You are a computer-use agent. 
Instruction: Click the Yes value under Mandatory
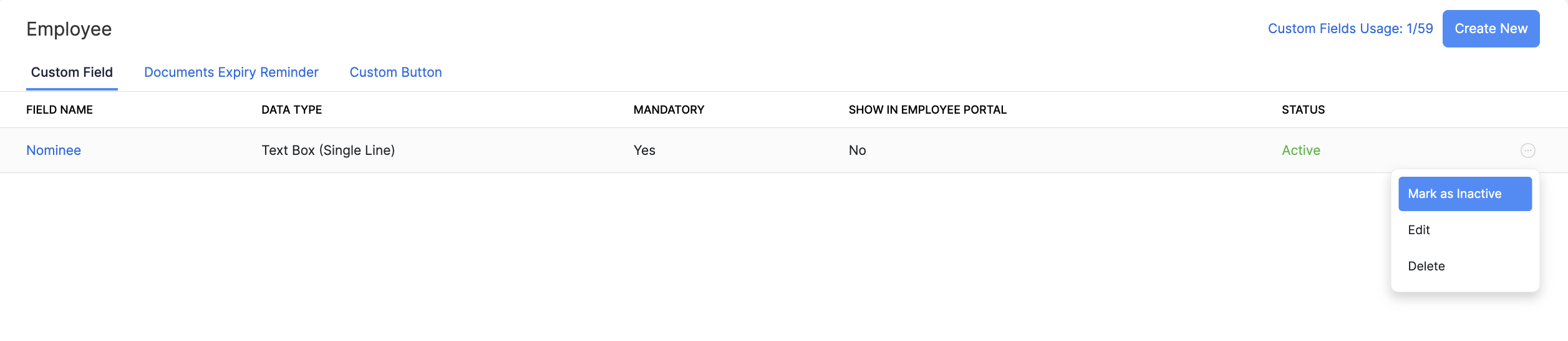[644, 151]
